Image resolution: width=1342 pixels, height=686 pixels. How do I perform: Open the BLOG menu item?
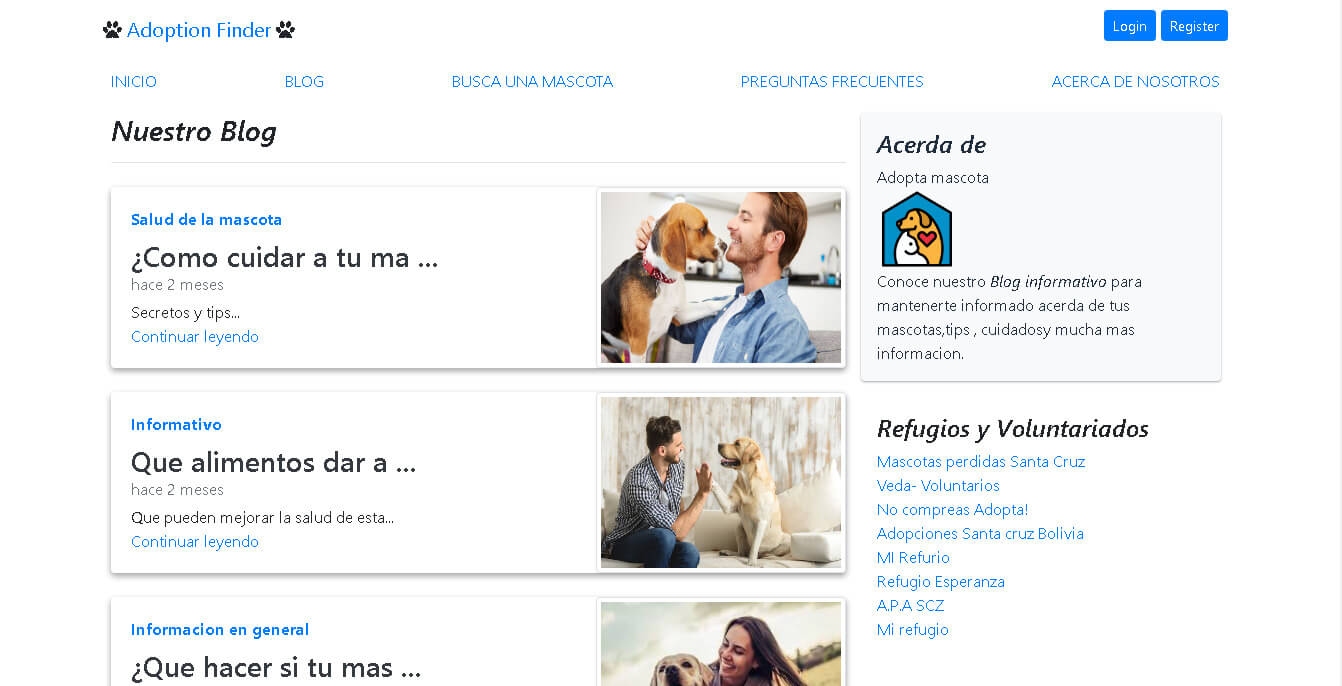(x=304, y=82)
